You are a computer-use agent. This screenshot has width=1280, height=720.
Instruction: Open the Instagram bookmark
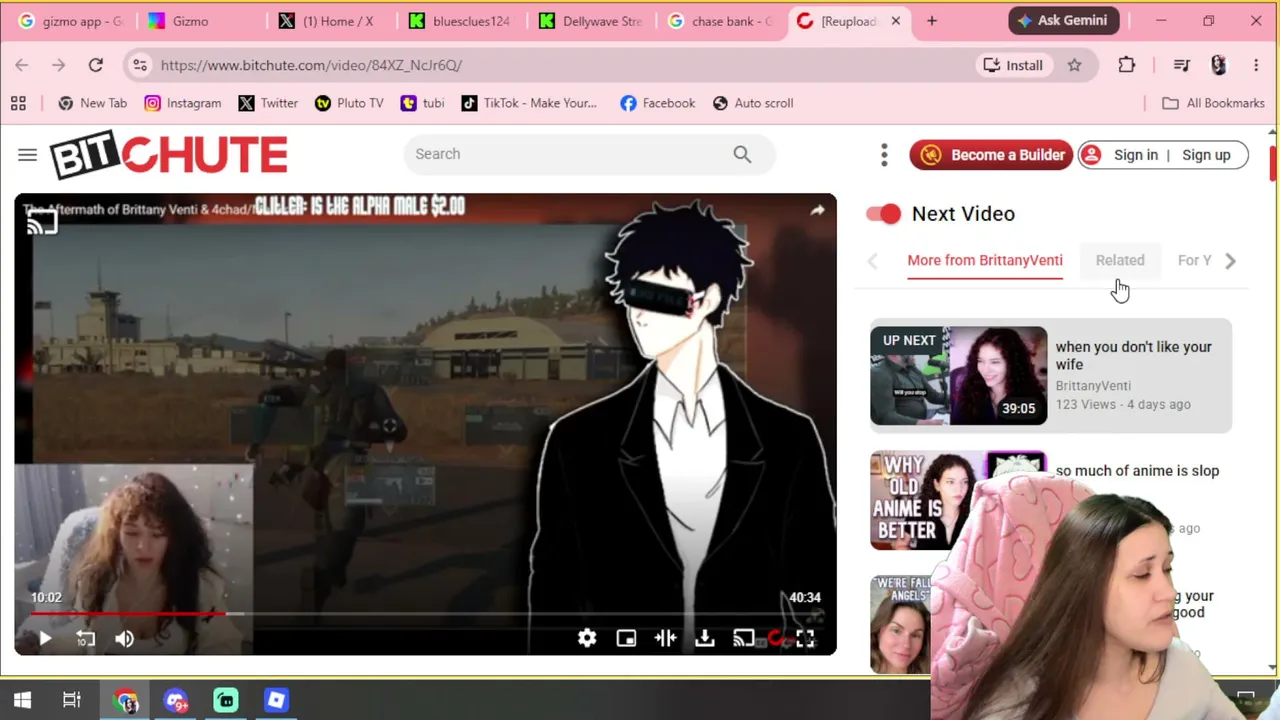[x=183, y=103]
